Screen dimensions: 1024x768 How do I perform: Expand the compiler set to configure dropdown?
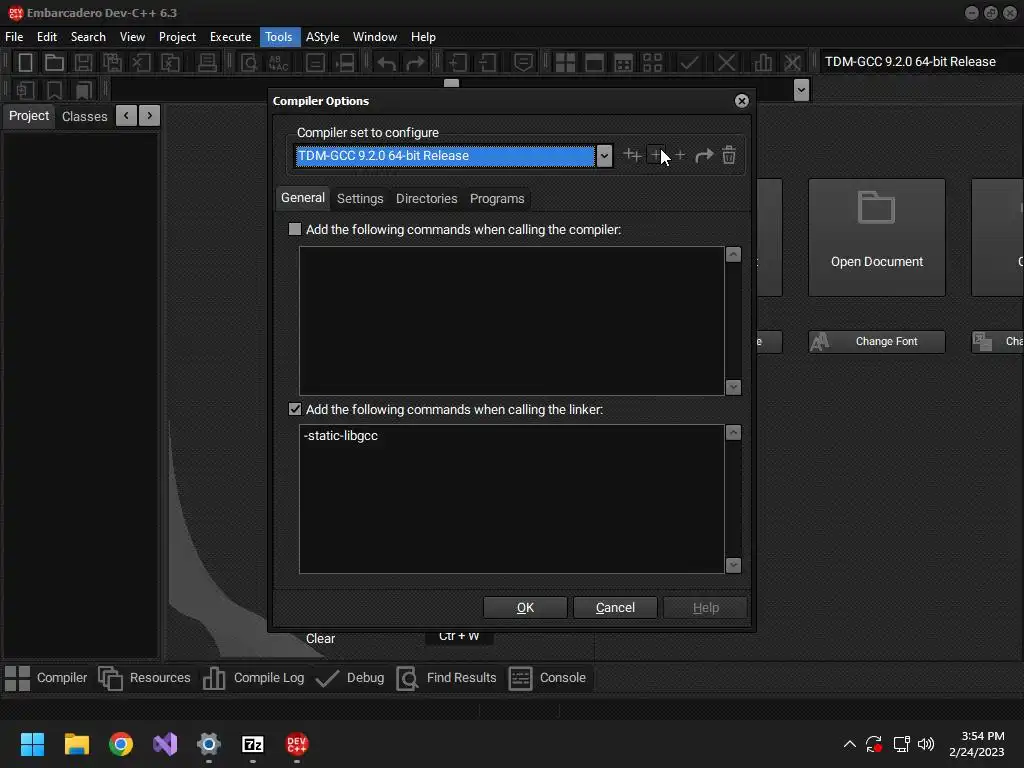click(604, 155)
